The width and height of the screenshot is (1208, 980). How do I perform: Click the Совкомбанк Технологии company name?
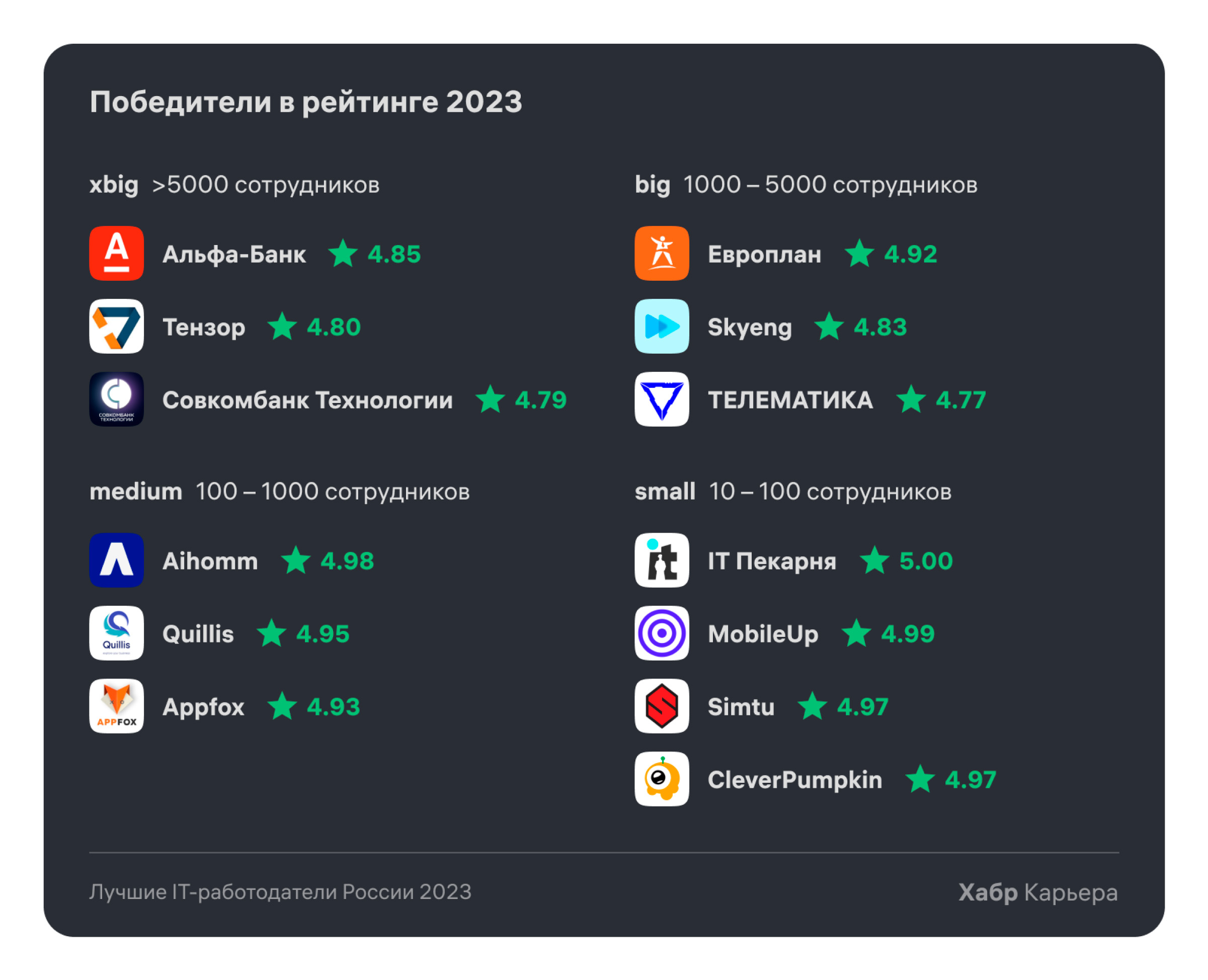(307, 400)
